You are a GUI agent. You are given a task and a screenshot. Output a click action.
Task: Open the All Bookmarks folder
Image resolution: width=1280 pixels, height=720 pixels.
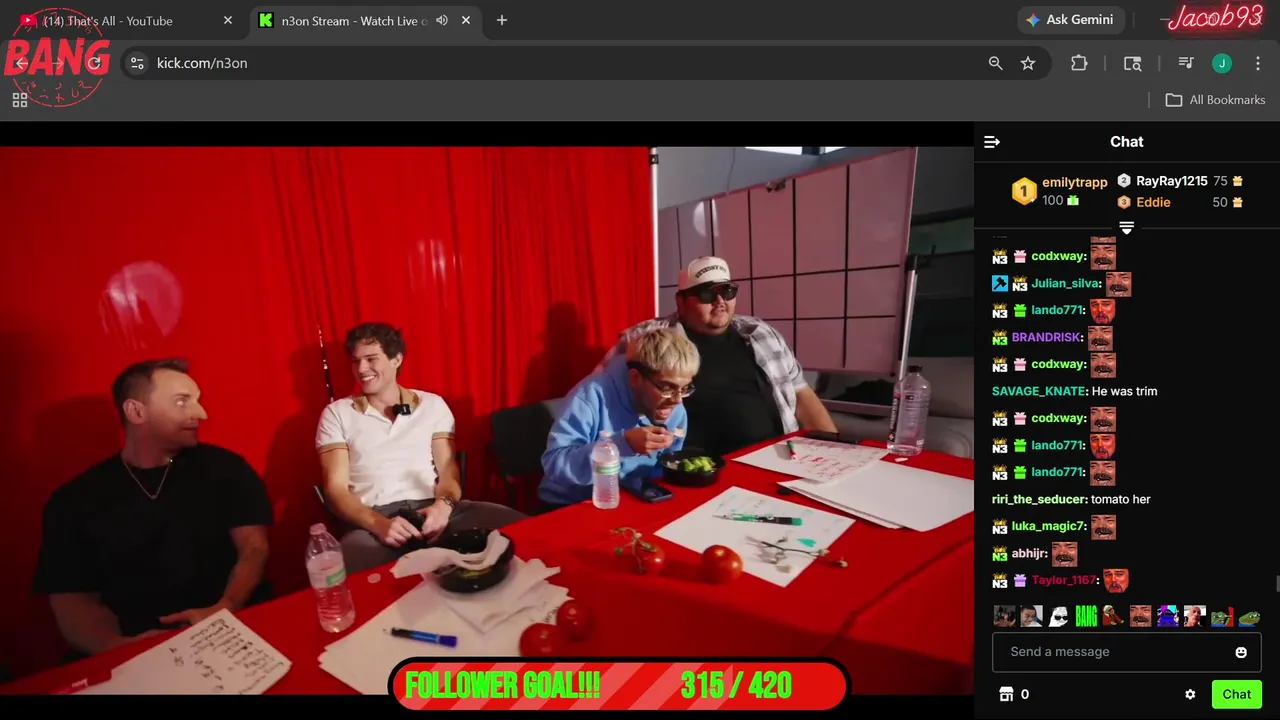point(1216,100)
